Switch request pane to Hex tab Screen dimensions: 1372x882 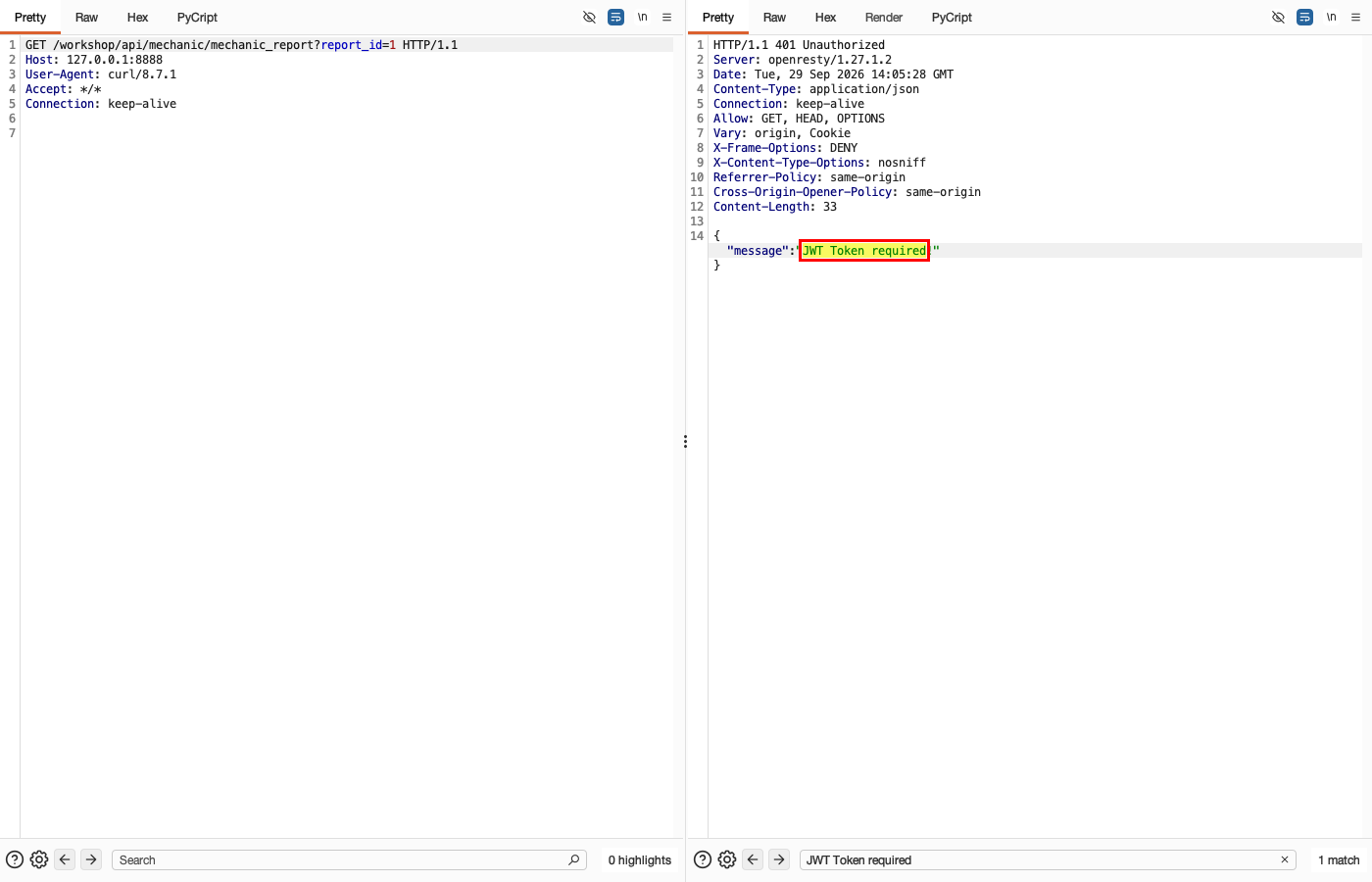coord(137,18)
